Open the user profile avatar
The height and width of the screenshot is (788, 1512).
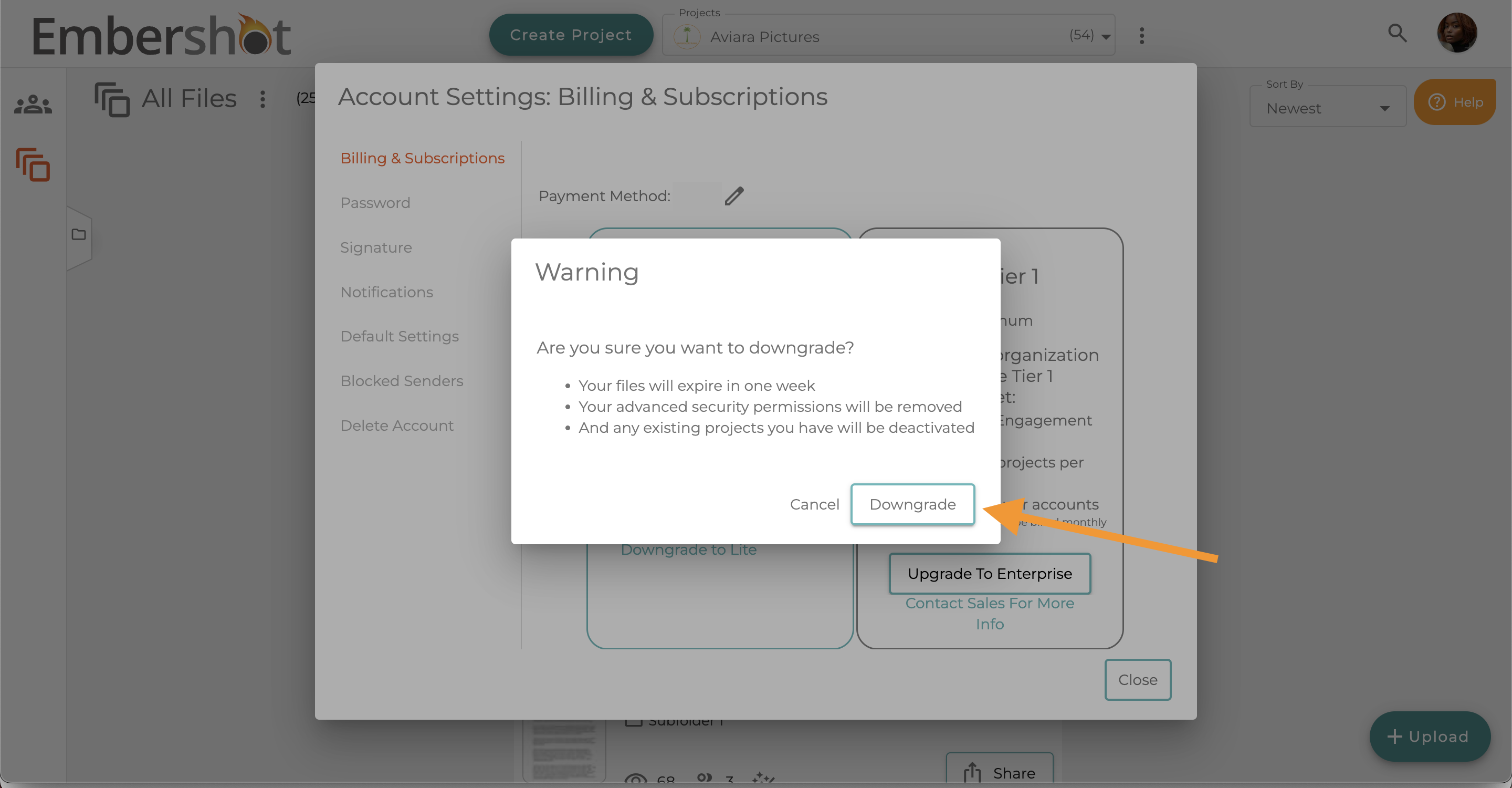(1456, 34)
